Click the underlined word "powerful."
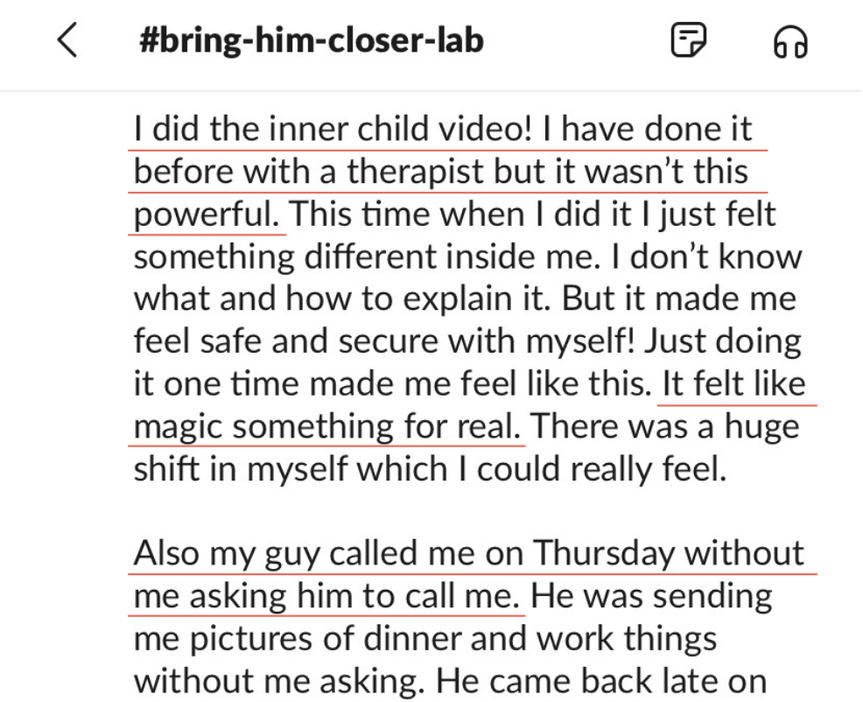Viewport: 863px width, 702px height. pos(207,214)
